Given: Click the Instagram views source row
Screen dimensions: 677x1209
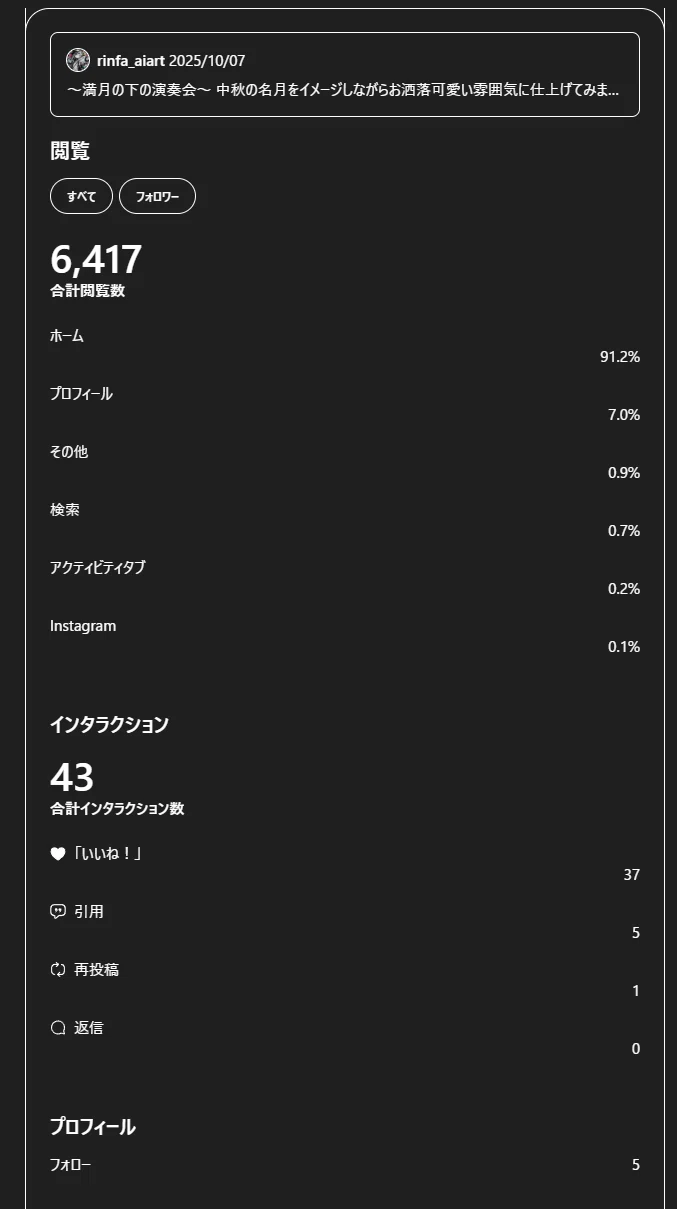Looking at the screenshot, I should (x=345, y=636).
